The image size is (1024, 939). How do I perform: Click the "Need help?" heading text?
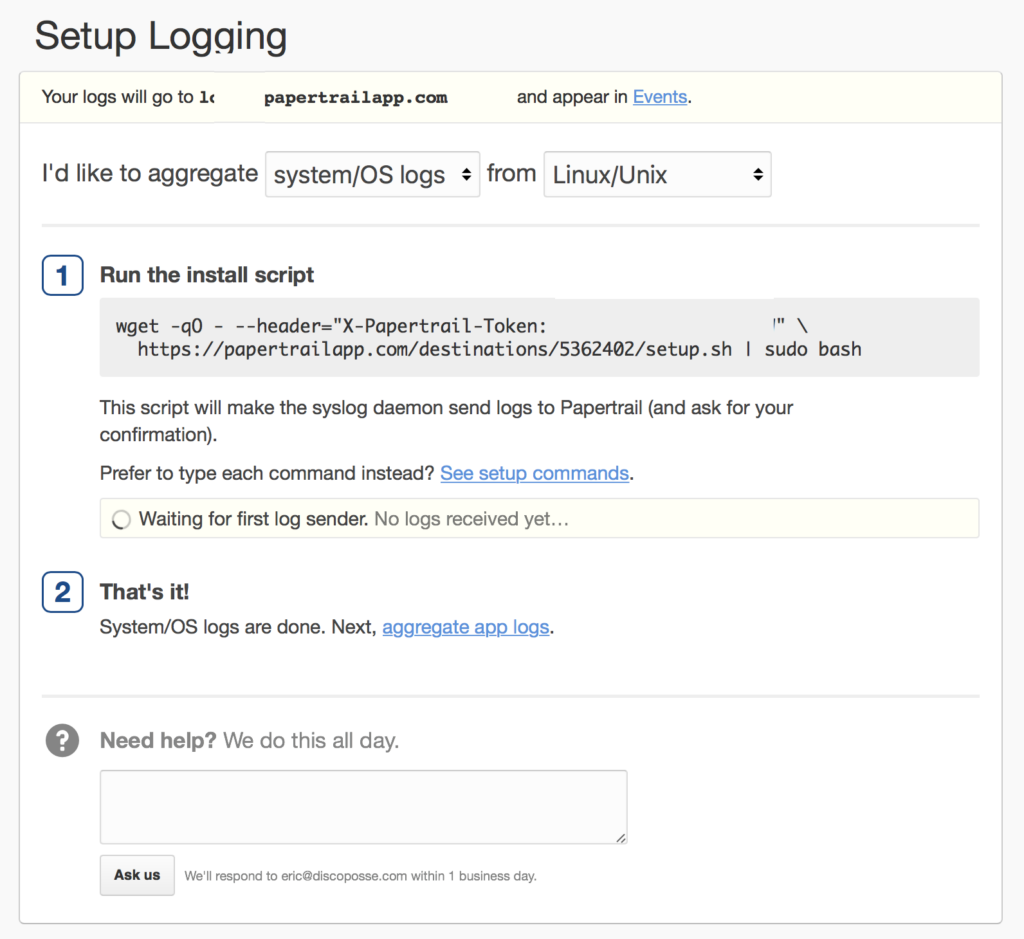158,740
